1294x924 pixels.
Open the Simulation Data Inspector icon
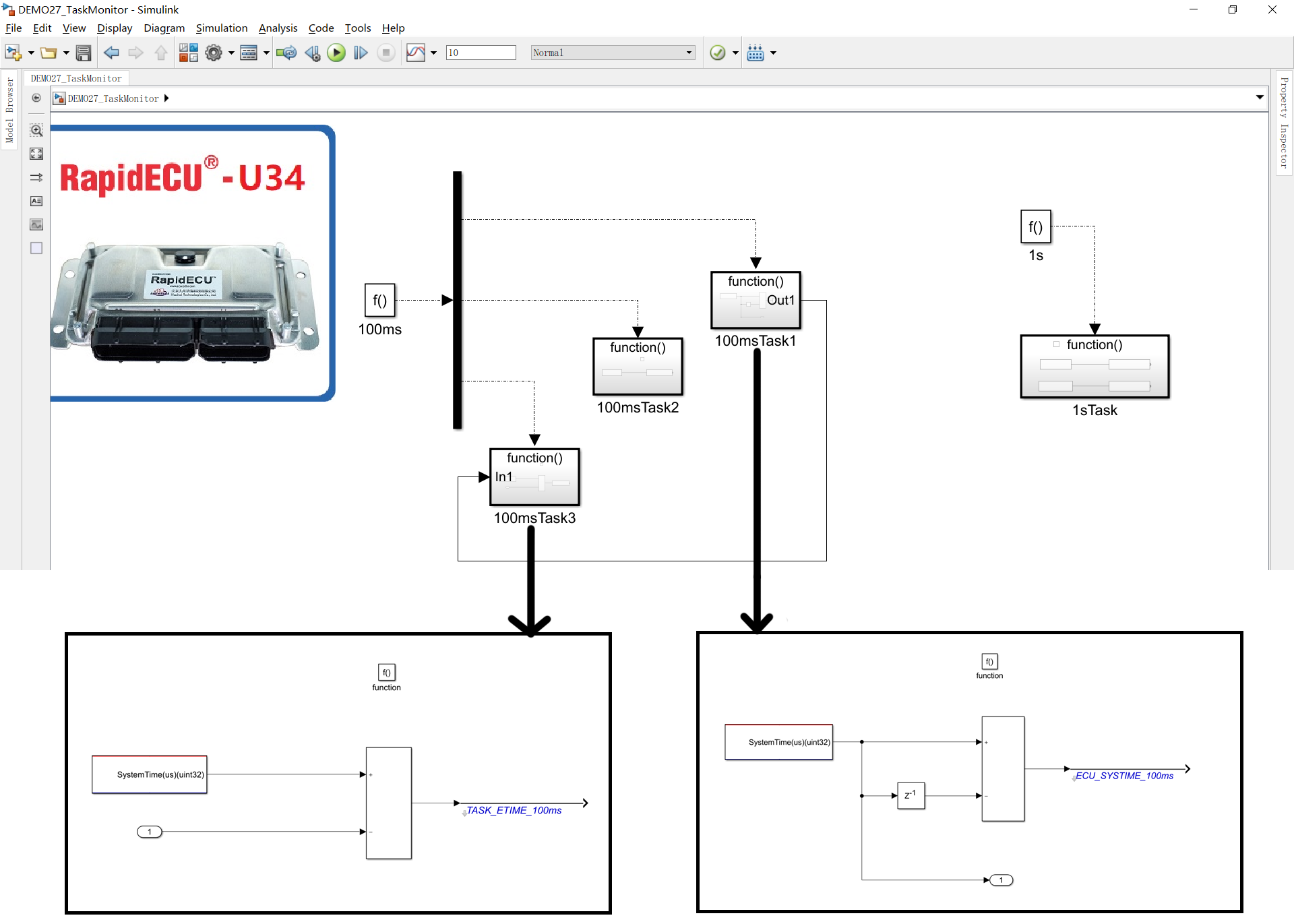click(416, 53)
